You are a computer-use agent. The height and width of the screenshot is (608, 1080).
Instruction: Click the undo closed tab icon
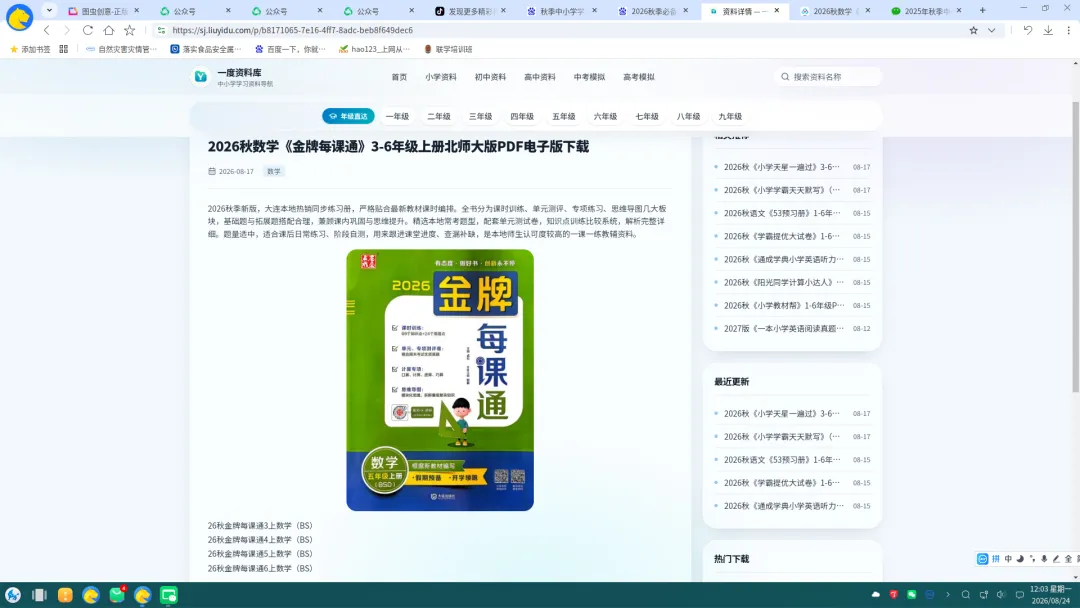1027,30
